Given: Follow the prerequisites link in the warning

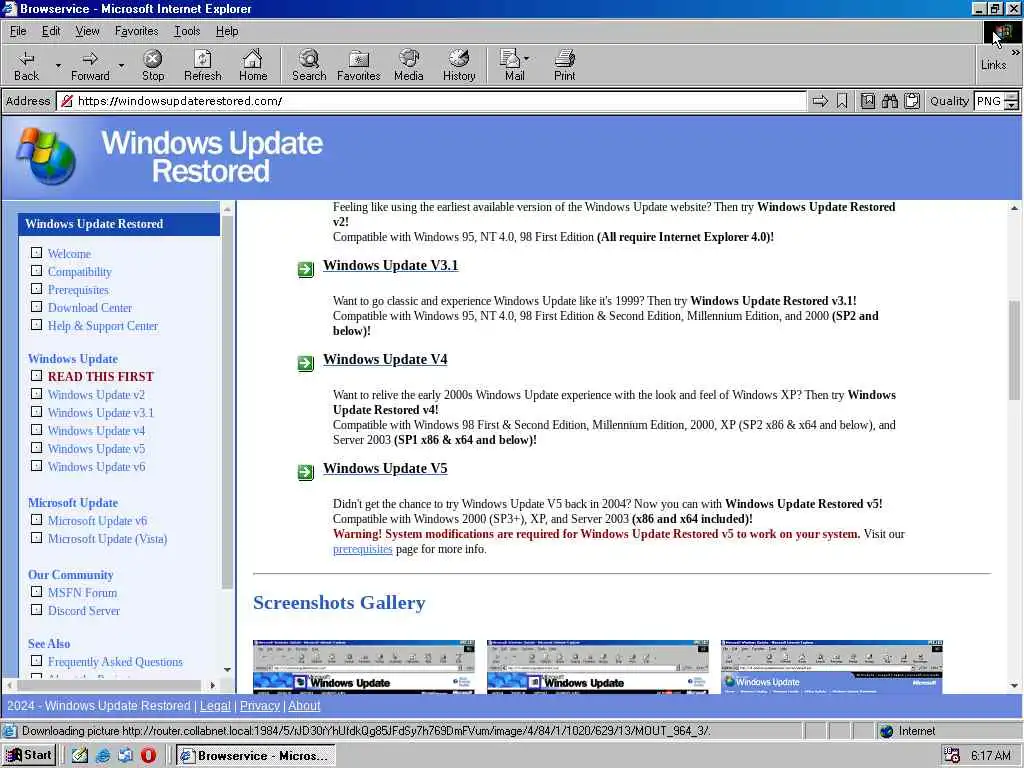Looking at the screenshot, I should point(362,549).
